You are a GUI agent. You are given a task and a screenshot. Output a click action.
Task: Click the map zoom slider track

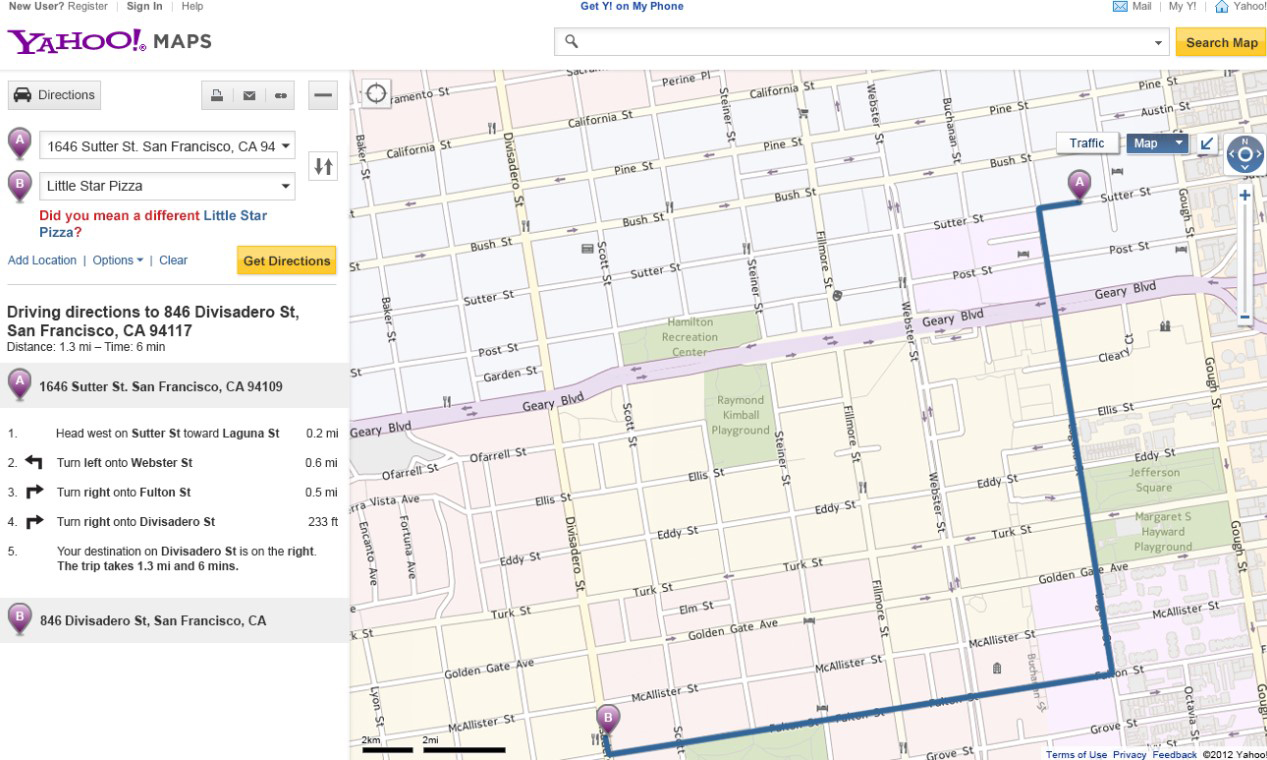point(1245,257)
